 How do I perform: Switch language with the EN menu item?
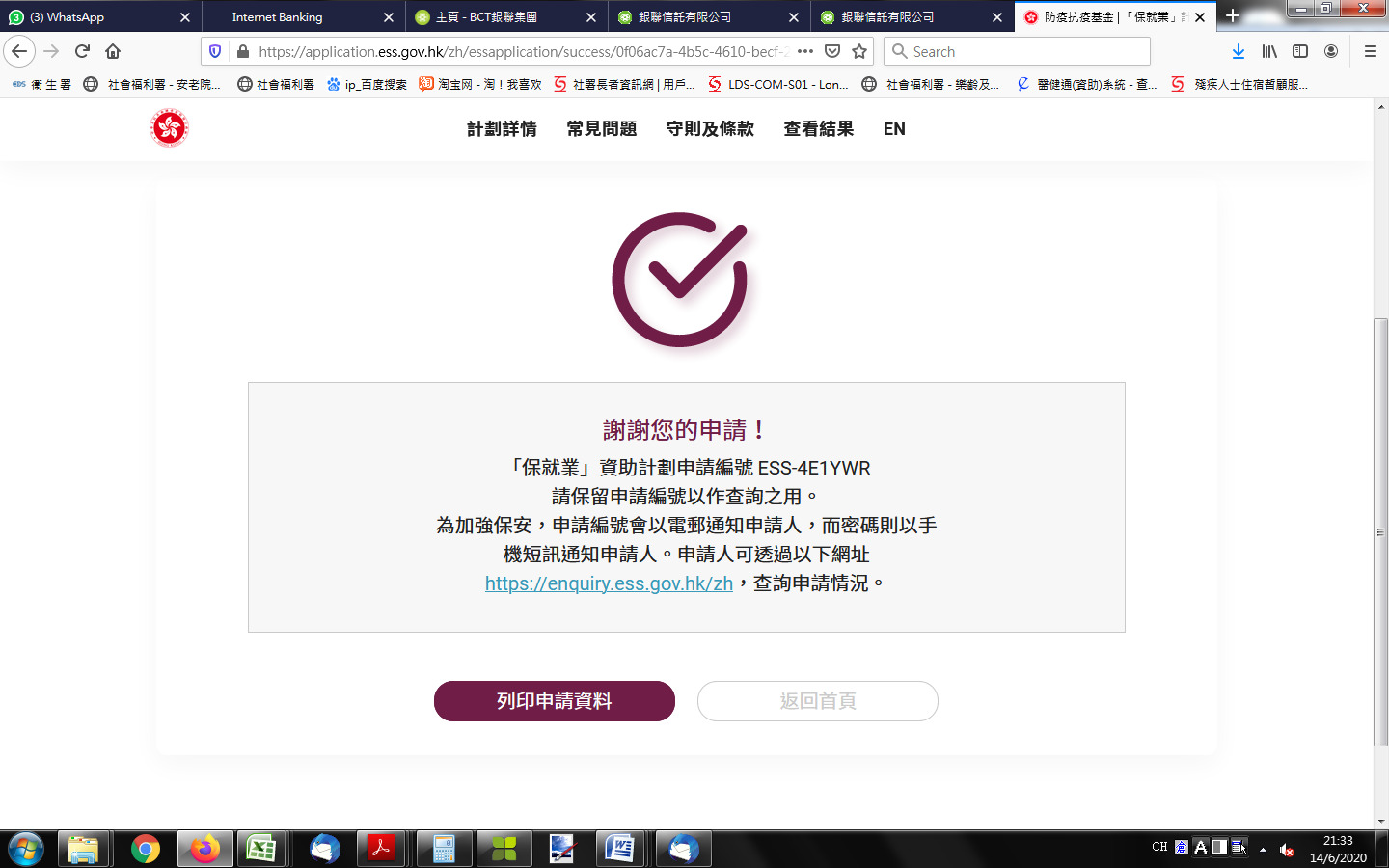coord(894,129)
